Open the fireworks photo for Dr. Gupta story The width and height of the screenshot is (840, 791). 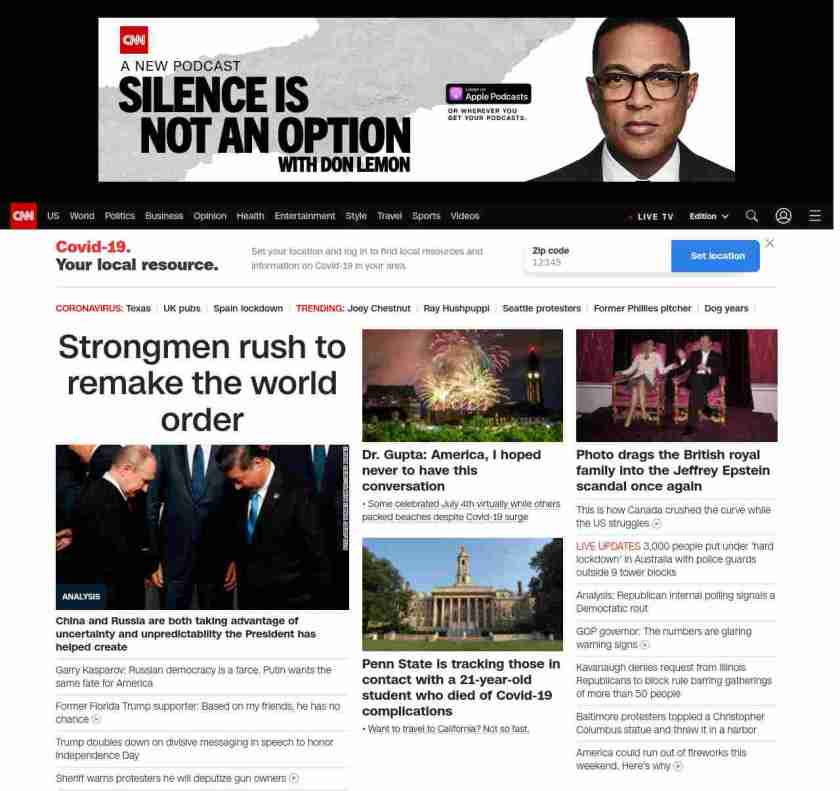coord(462,385)
